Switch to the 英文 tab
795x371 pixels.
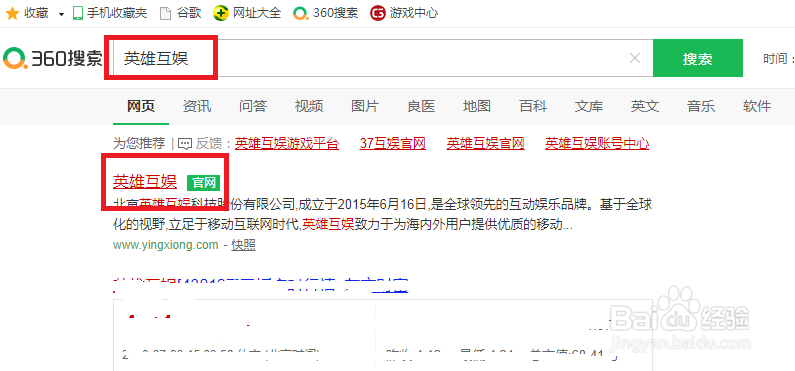coord(645,106)
